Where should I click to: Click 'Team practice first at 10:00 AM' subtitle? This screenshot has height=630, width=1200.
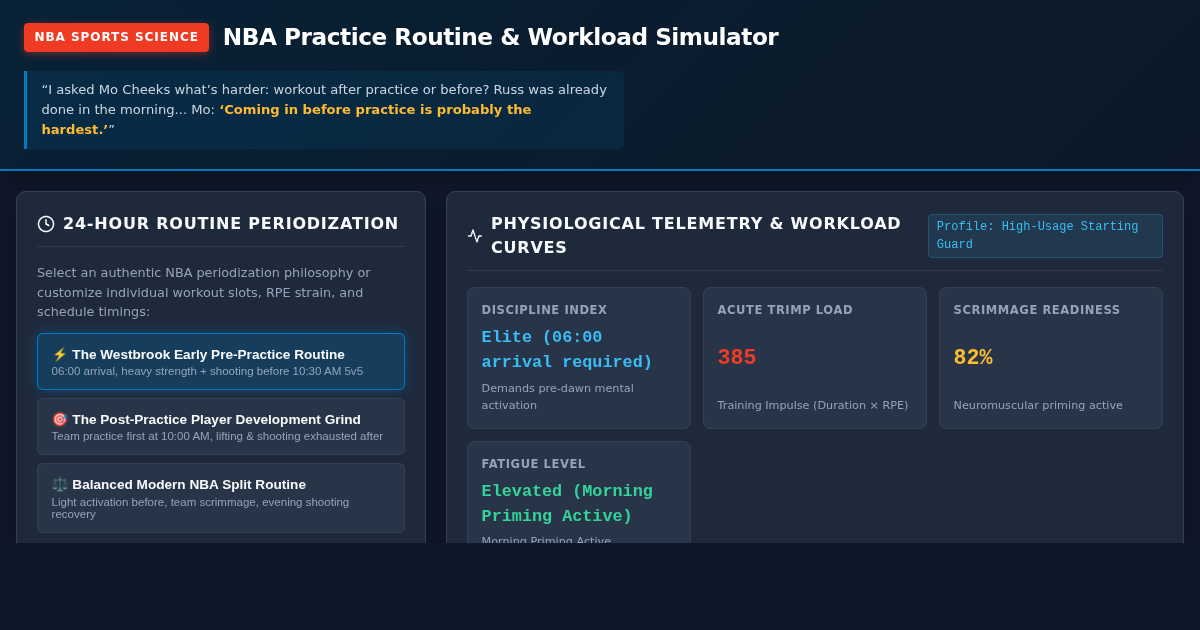[x=217, y=436]
